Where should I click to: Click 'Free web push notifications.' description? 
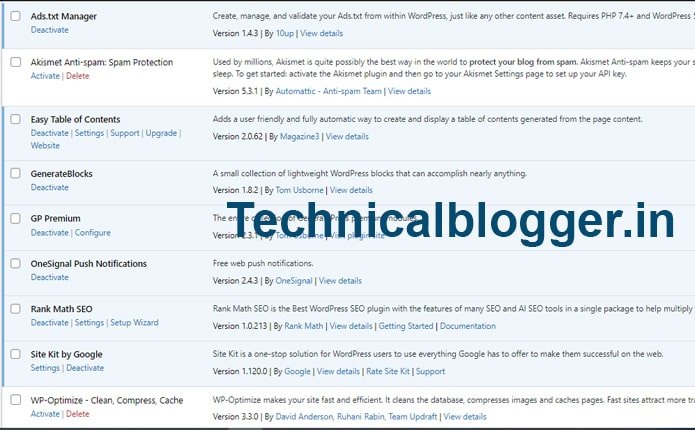[x=263, y=263]
